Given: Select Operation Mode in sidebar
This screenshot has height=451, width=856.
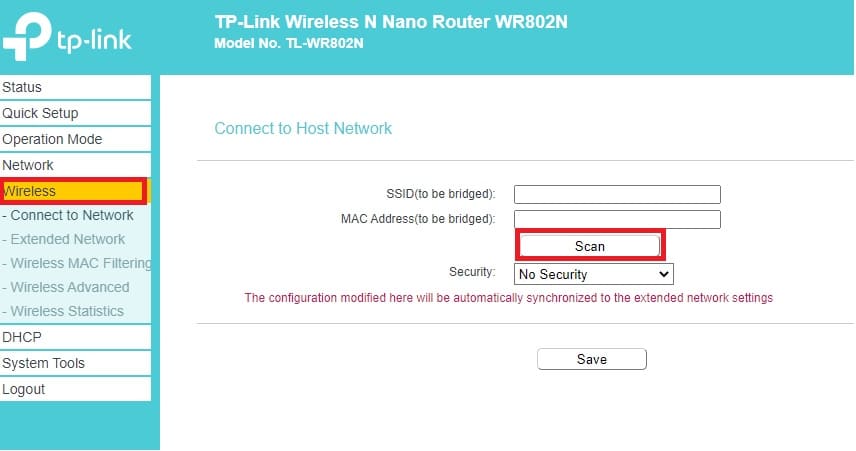Looking at the screenshot, I should [75, 139].
